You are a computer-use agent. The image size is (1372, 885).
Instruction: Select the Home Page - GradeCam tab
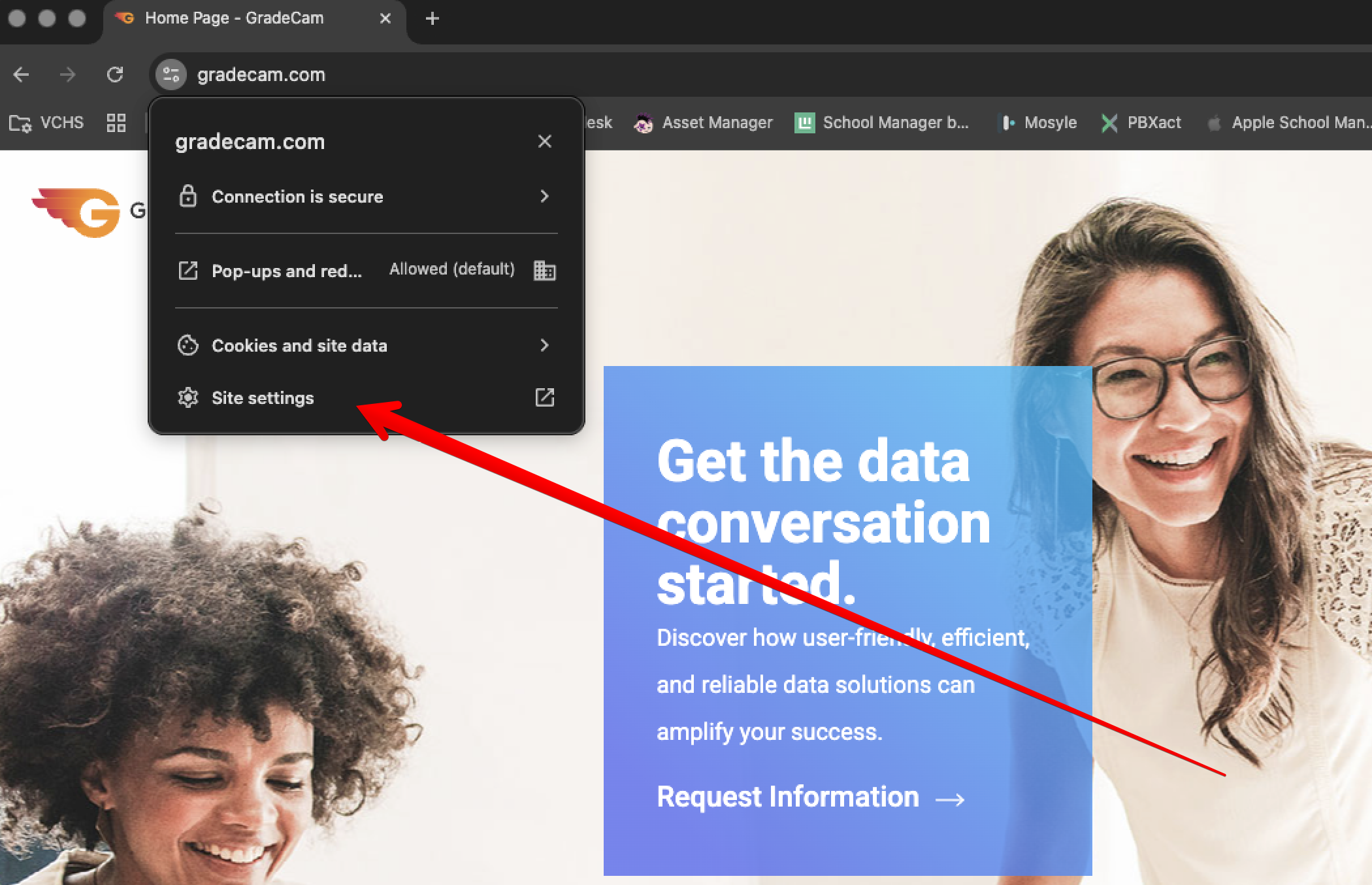[255, 20]
